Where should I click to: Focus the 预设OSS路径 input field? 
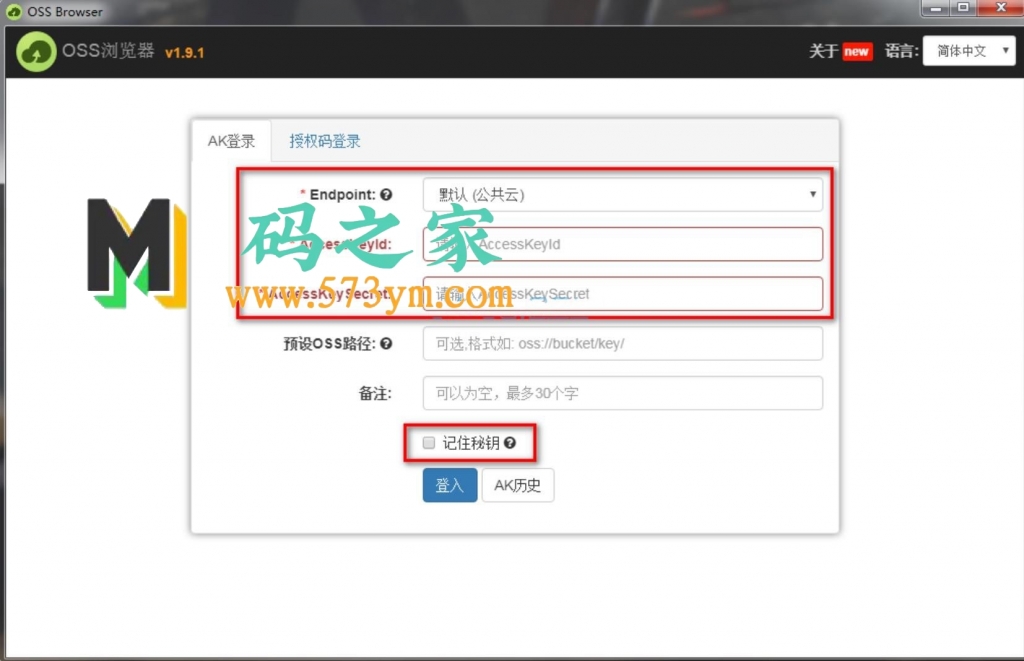click(x=622, y=344)
